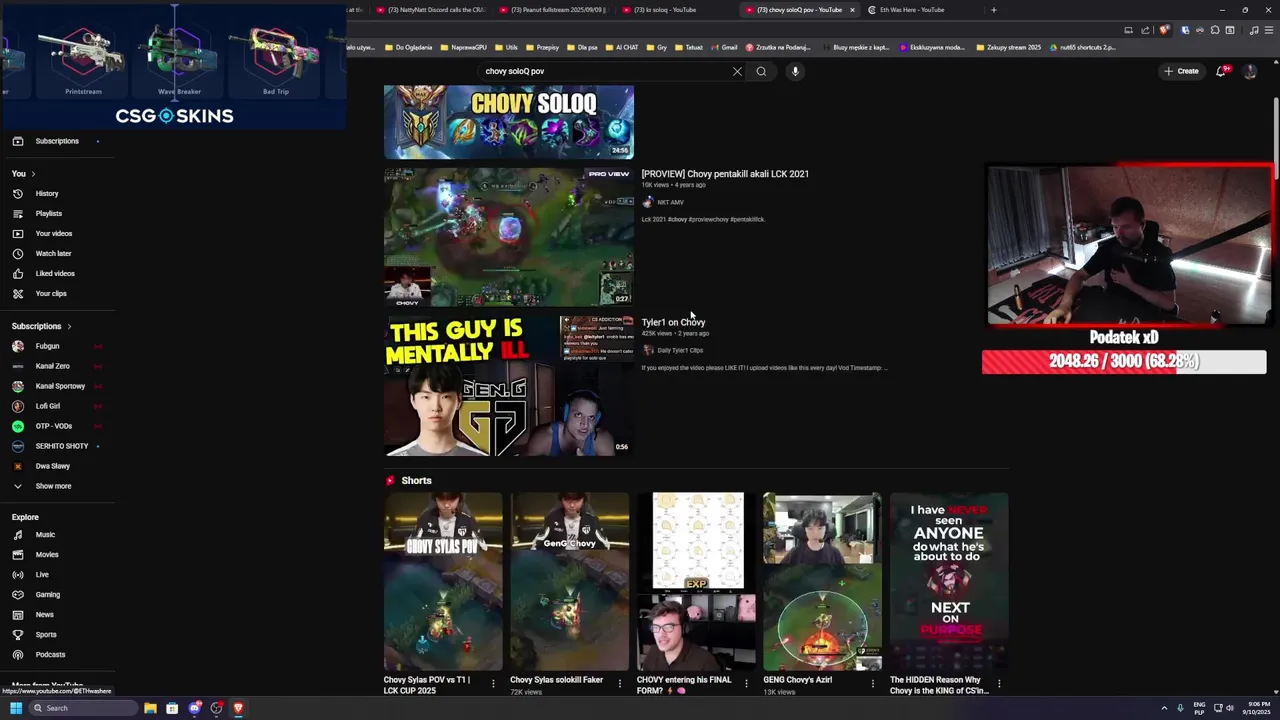Open the Lofi Girl channel
Viewport: 1280px width, 720px height.
coord(47,406)
